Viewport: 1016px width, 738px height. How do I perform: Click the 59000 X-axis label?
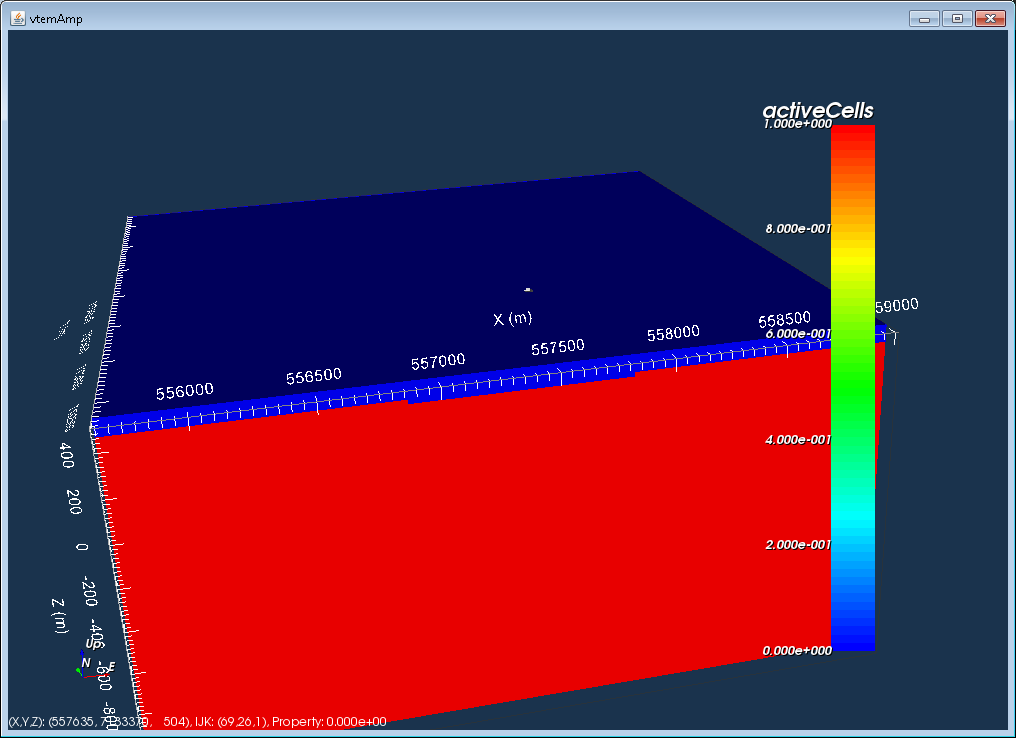pos(897,305)
